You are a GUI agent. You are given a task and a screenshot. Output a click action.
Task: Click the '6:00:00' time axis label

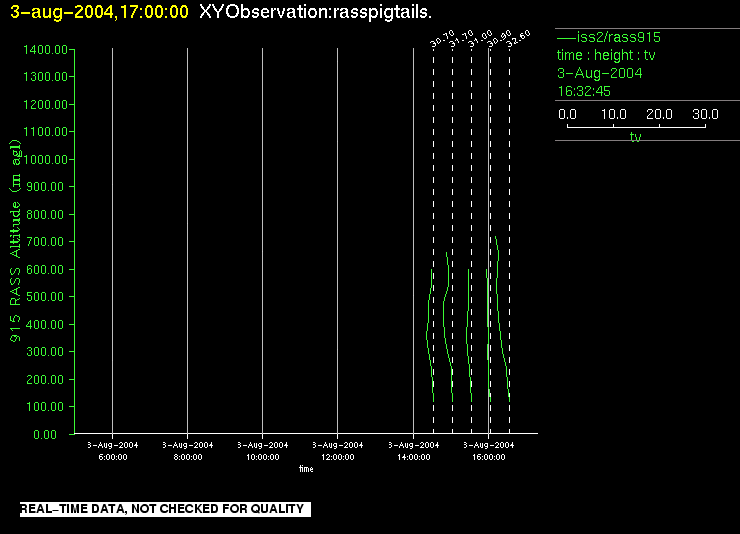tap(113, 457)
